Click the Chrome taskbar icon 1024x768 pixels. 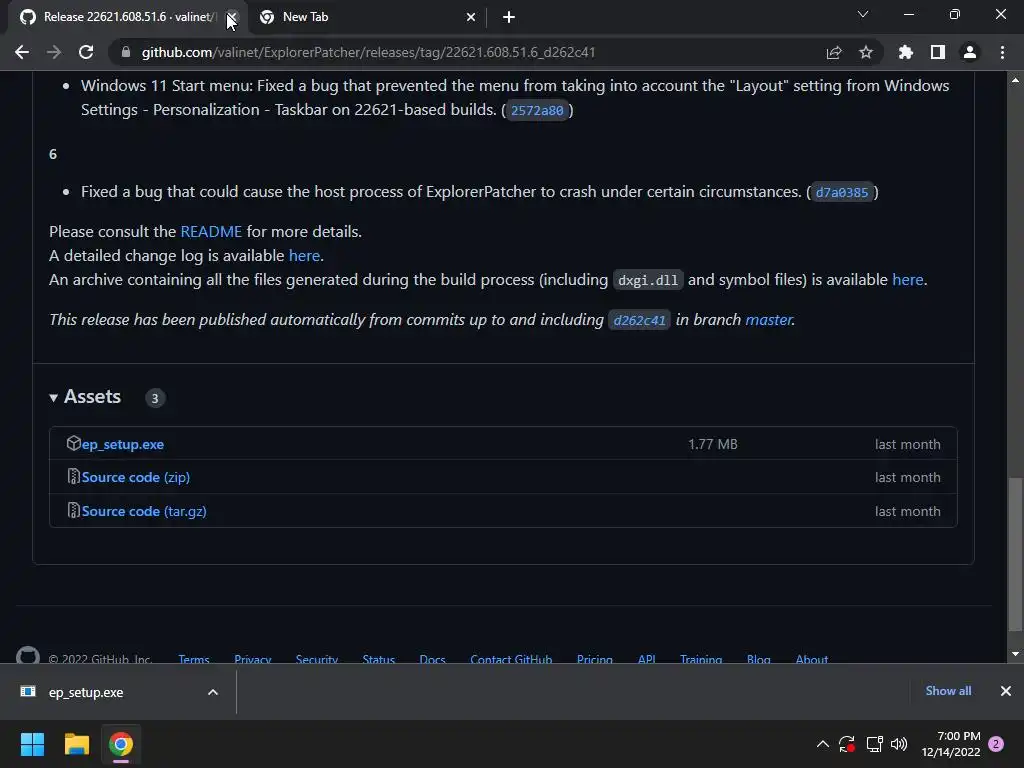121,744
